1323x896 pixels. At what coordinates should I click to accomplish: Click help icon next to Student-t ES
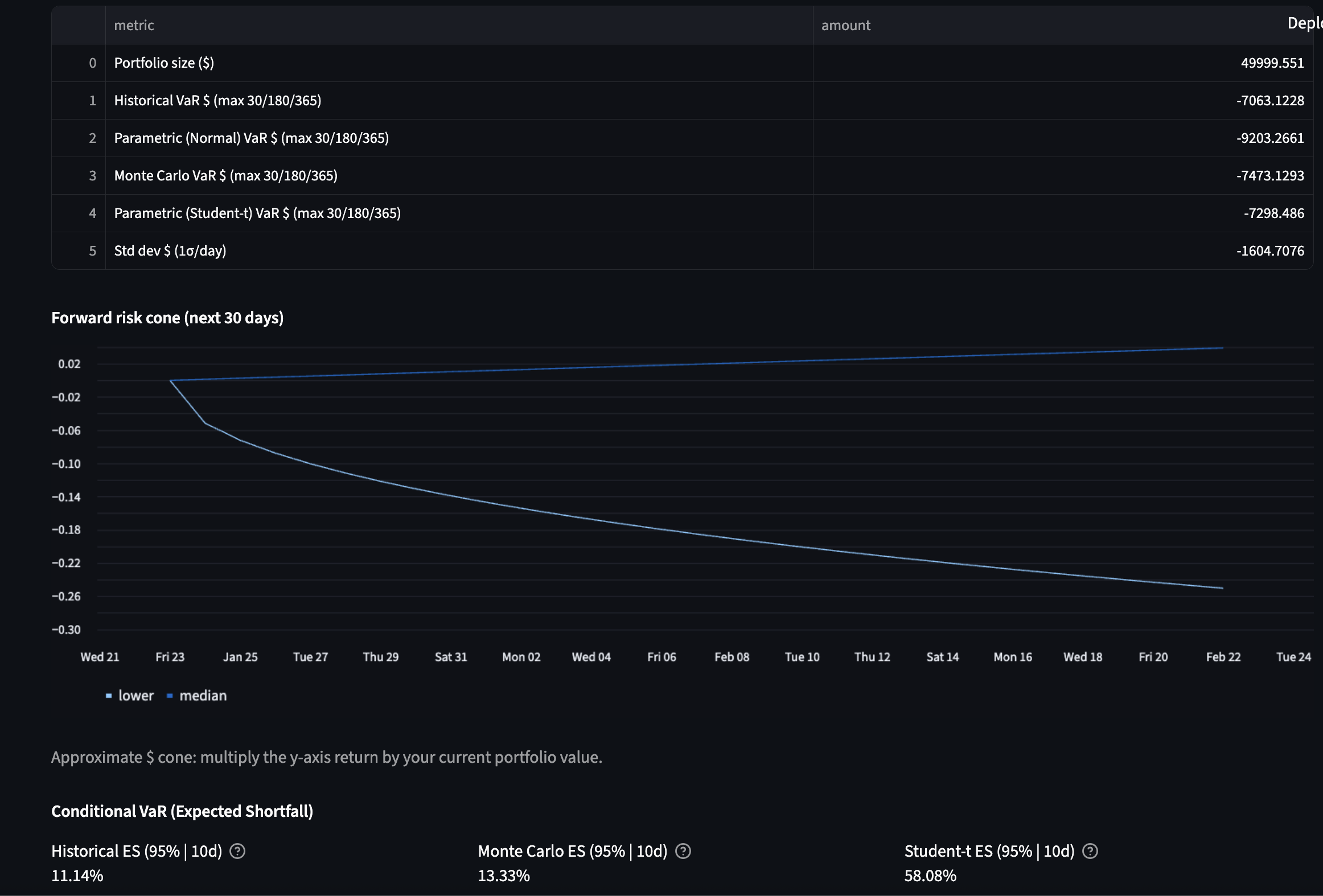pyautogui.click(x=1090, y=851)
